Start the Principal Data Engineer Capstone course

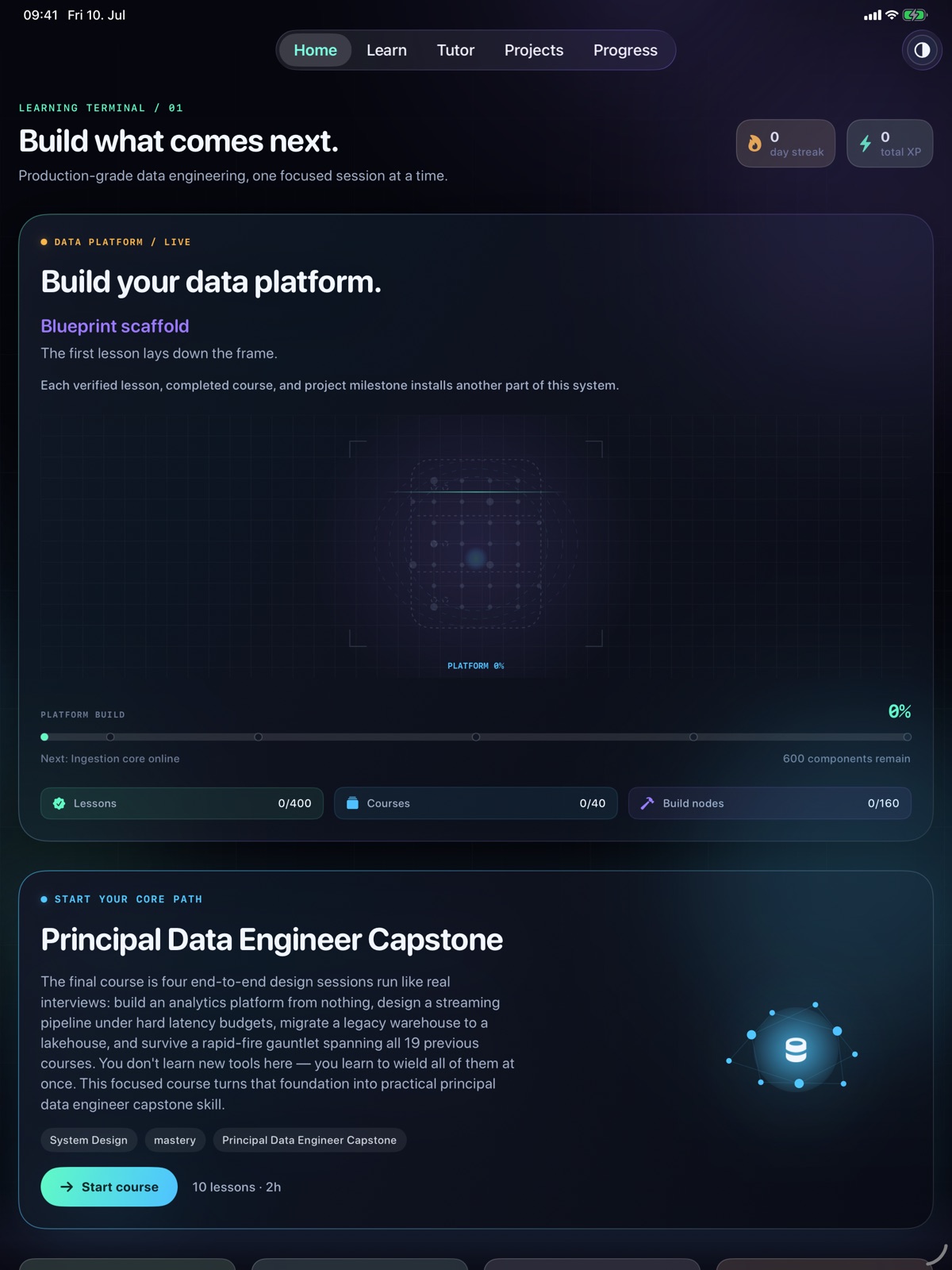(109, 1187)
